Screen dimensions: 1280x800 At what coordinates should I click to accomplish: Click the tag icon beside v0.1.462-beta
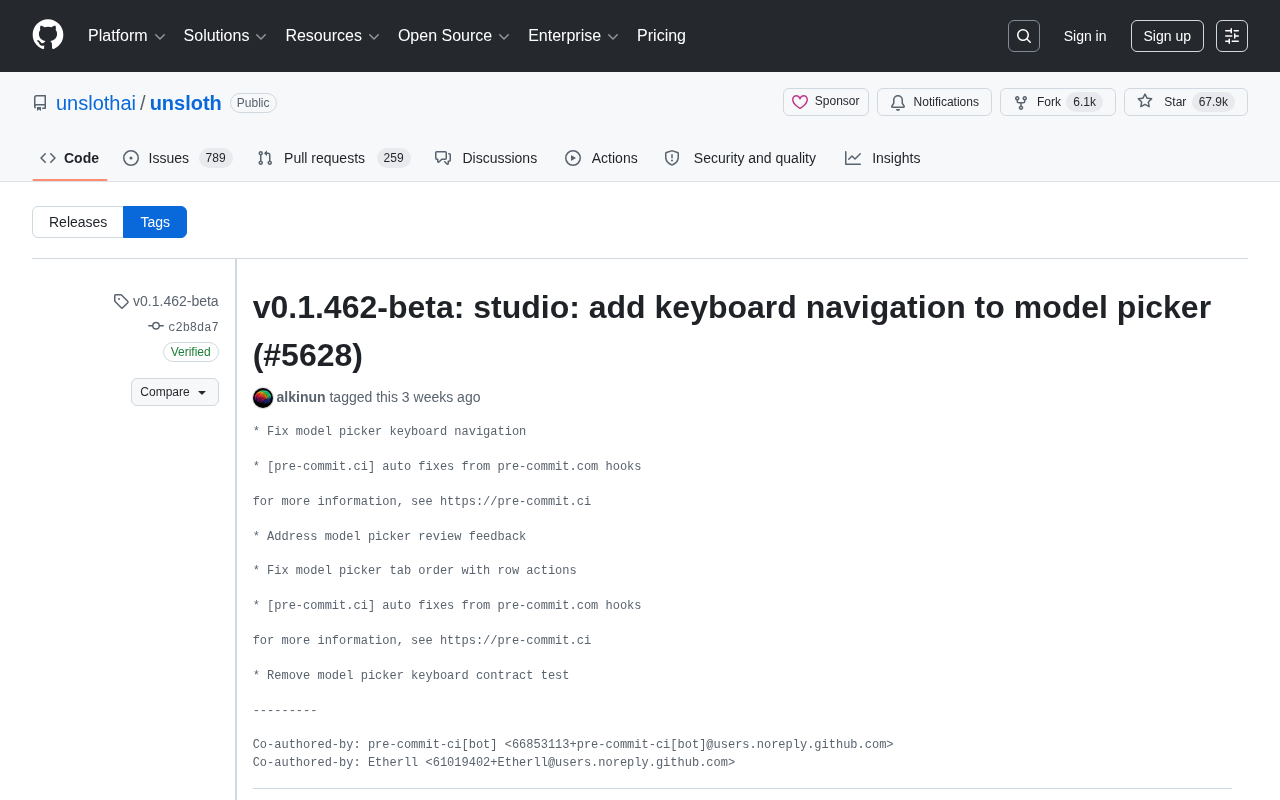pos(121,301)
